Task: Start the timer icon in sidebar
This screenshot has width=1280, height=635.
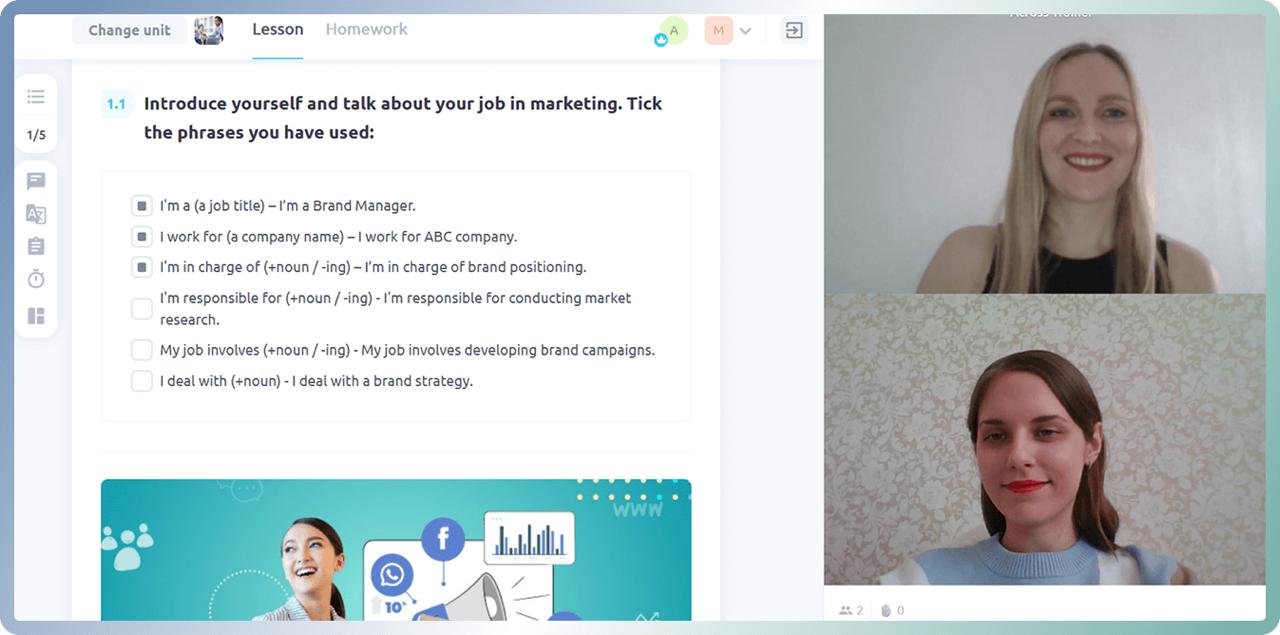Action: [36, 279]
